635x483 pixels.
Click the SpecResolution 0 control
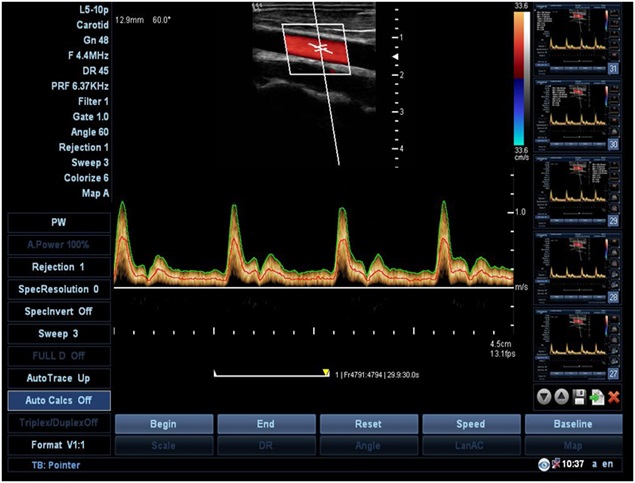[59, 289]
